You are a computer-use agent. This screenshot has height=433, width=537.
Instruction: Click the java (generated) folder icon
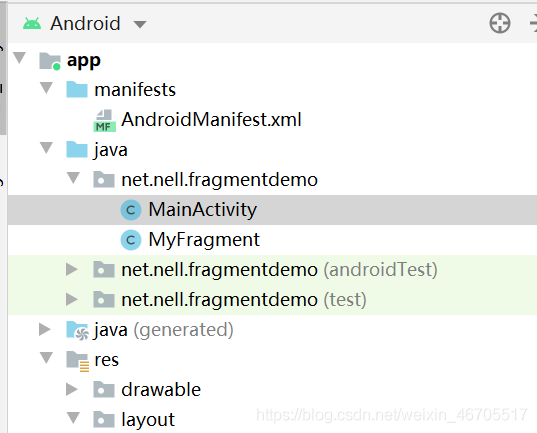point(77,330)
